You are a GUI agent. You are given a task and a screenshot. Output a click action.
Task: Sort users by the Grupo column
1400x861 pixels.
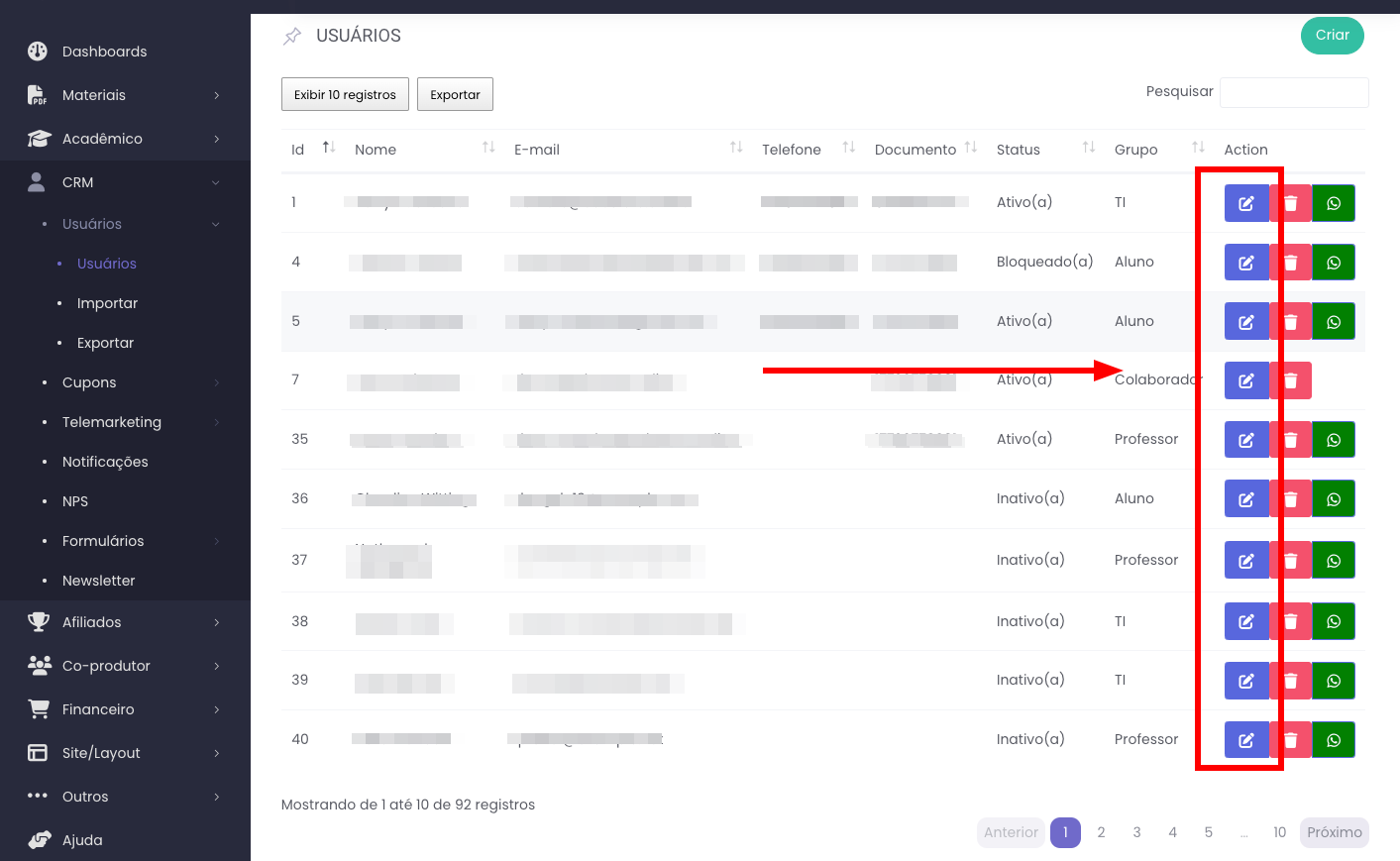coord(1197,148)
